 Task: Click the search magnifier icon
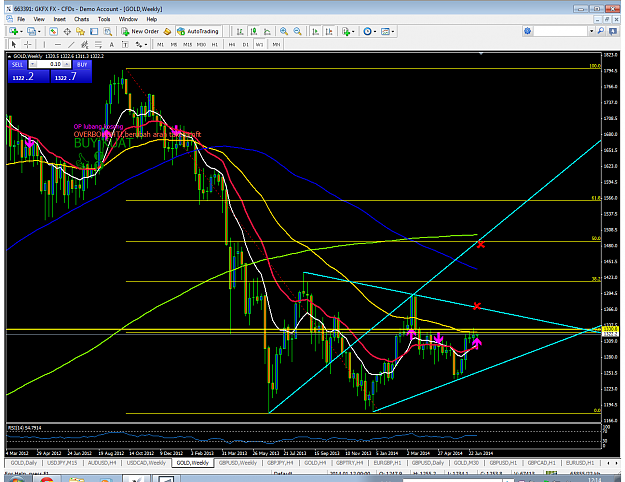[x=601, y=31]
